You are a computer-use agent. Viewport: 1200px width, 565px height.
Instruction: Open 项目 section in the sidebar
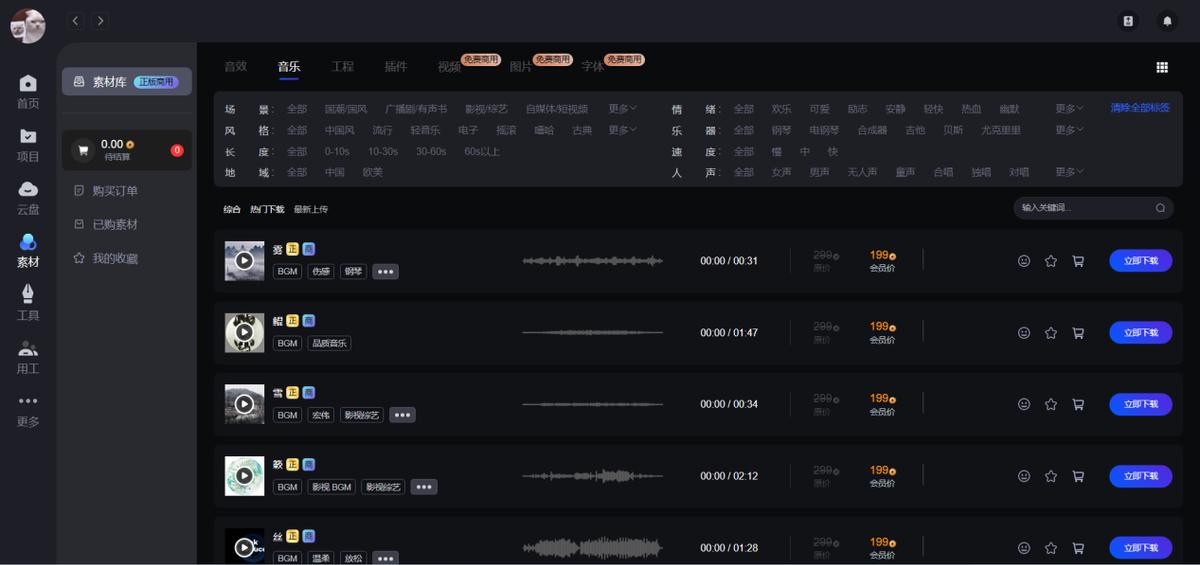(28, 145)
